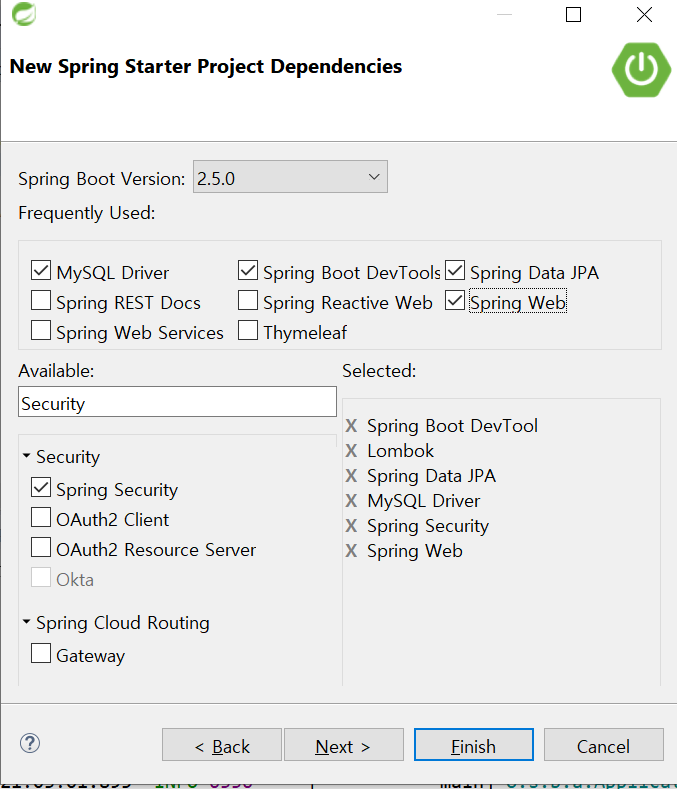Collapse the Spring Cloud Routing category
The image size is (677, 789).
[x=27, y=622]
